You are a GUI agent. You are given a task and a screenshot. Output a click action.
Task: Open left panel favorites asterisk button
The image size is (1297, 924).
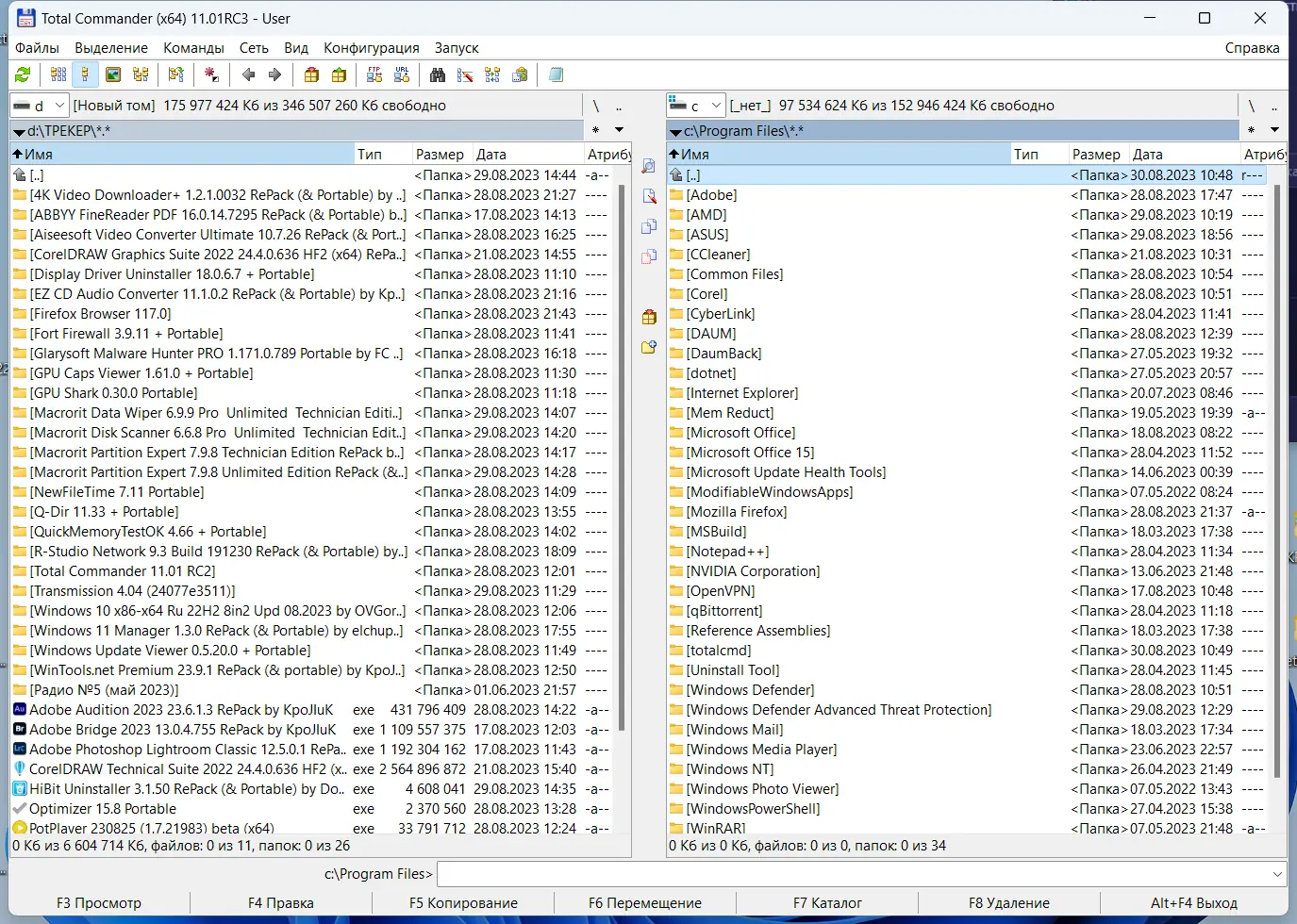tap(595, 130)
